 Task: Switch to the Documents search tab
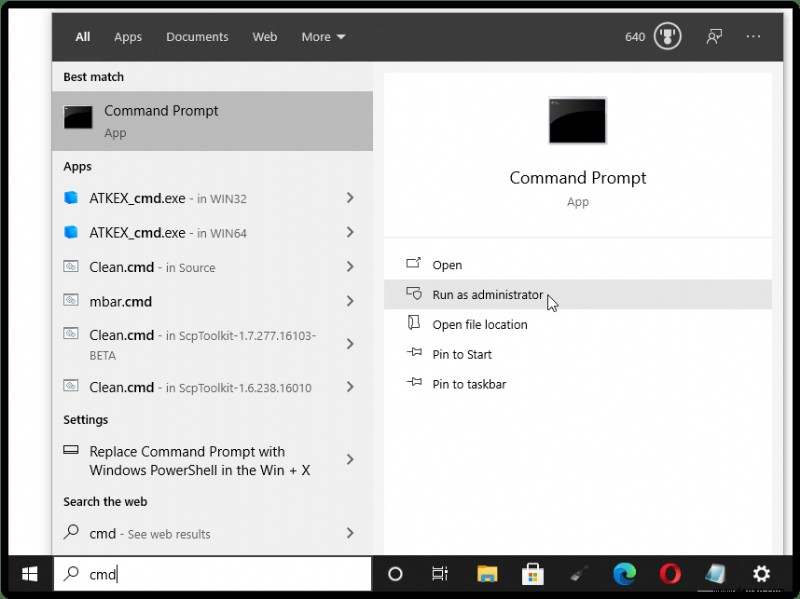pyautogui.click(x=197, y=37)
